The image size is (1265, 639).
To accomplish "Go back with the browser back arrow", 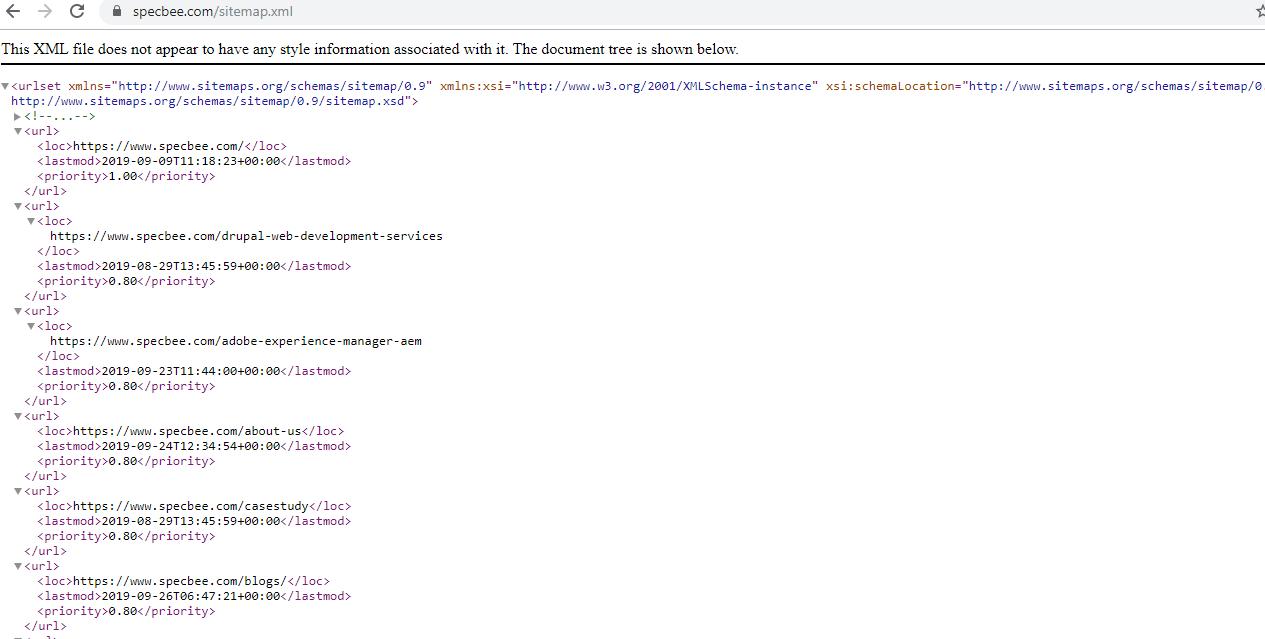I will 14,11.
